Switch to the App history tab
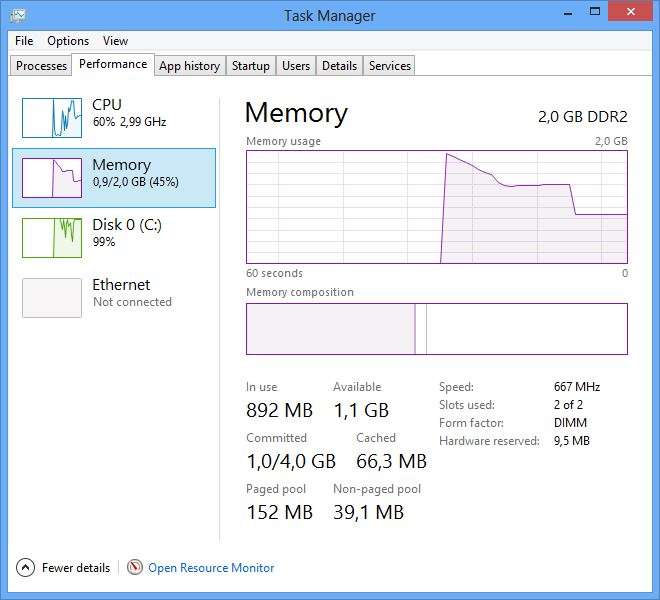 (189, 66)
